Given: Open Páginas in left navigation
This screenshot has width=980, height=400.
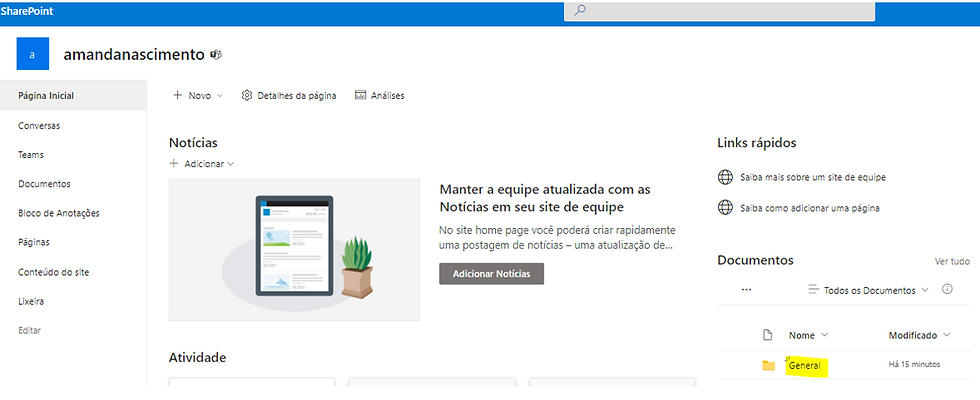Looking at the screenshot, I should [x=34, y=242].
